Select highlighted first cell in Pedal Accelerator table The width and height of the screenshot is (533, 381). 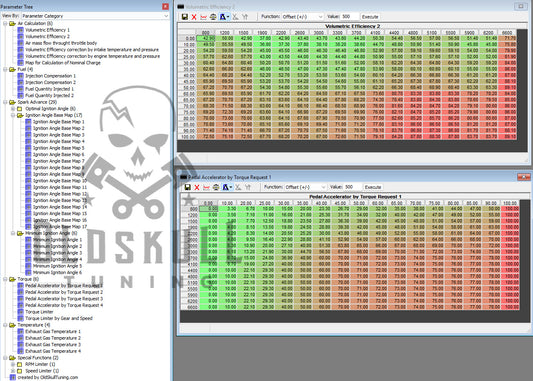click(209, 209)
